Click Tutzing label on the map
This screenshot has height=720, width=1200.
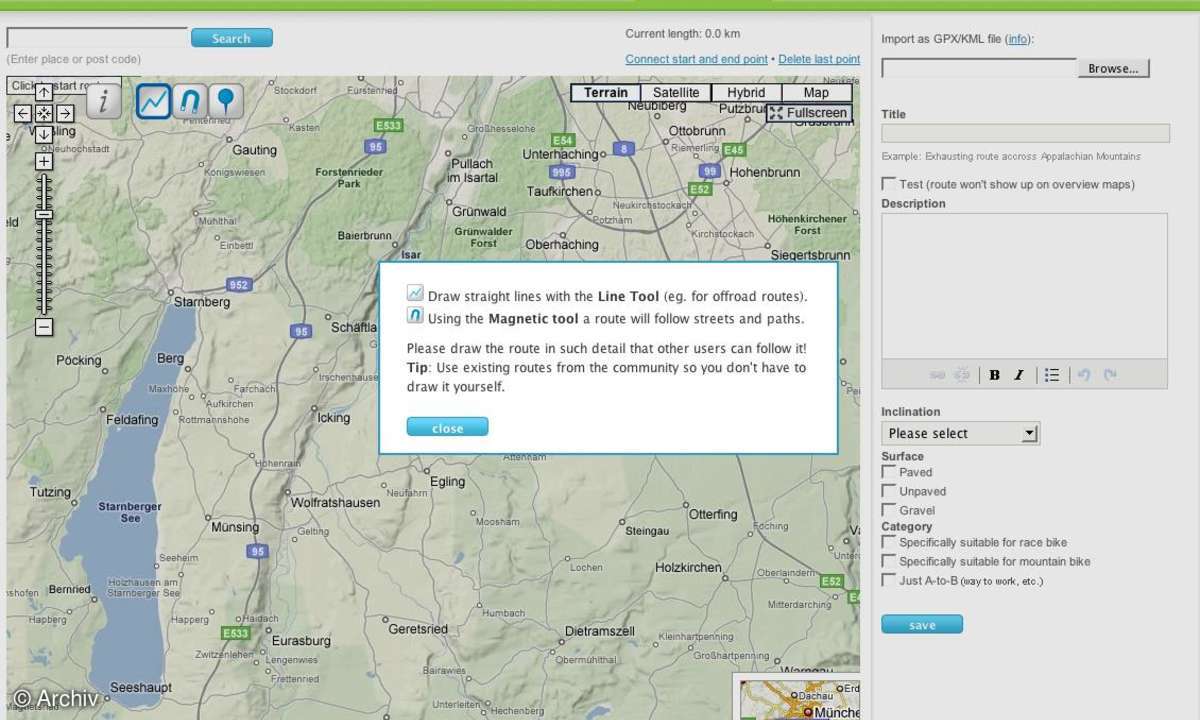pyautogui.click(x=50, y=492)
